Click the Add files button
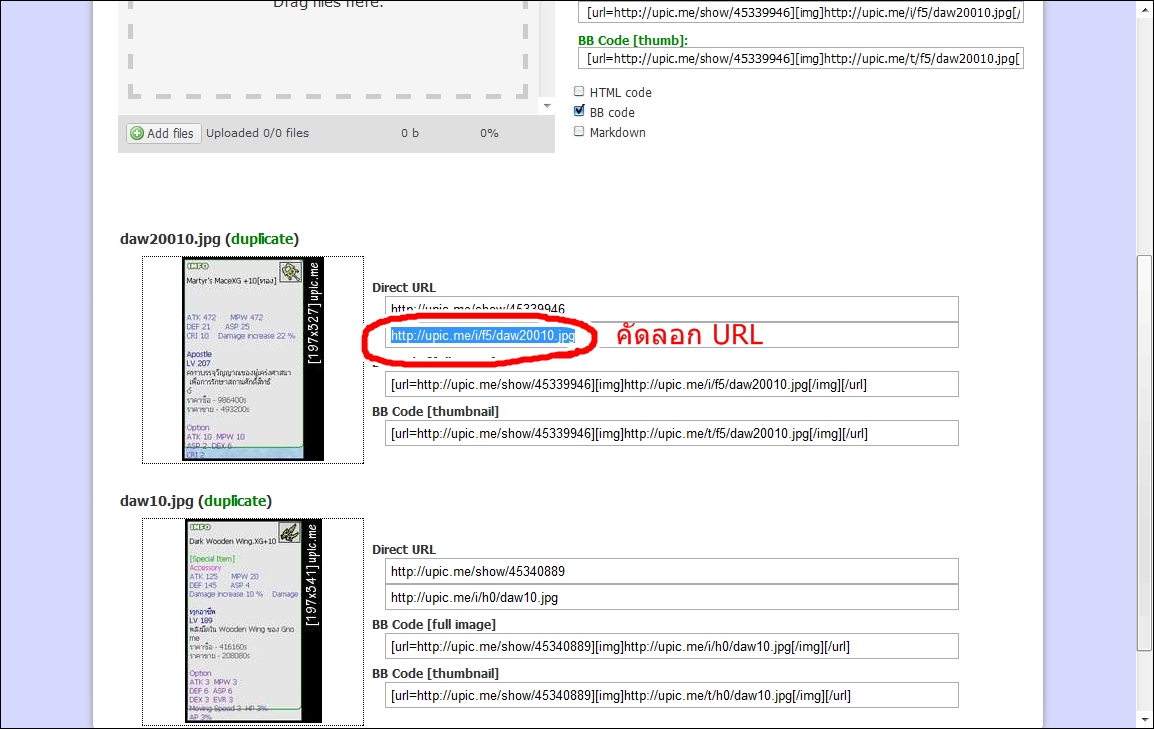The width and height of the screenshot is (1154, 729). click(163, 133)
